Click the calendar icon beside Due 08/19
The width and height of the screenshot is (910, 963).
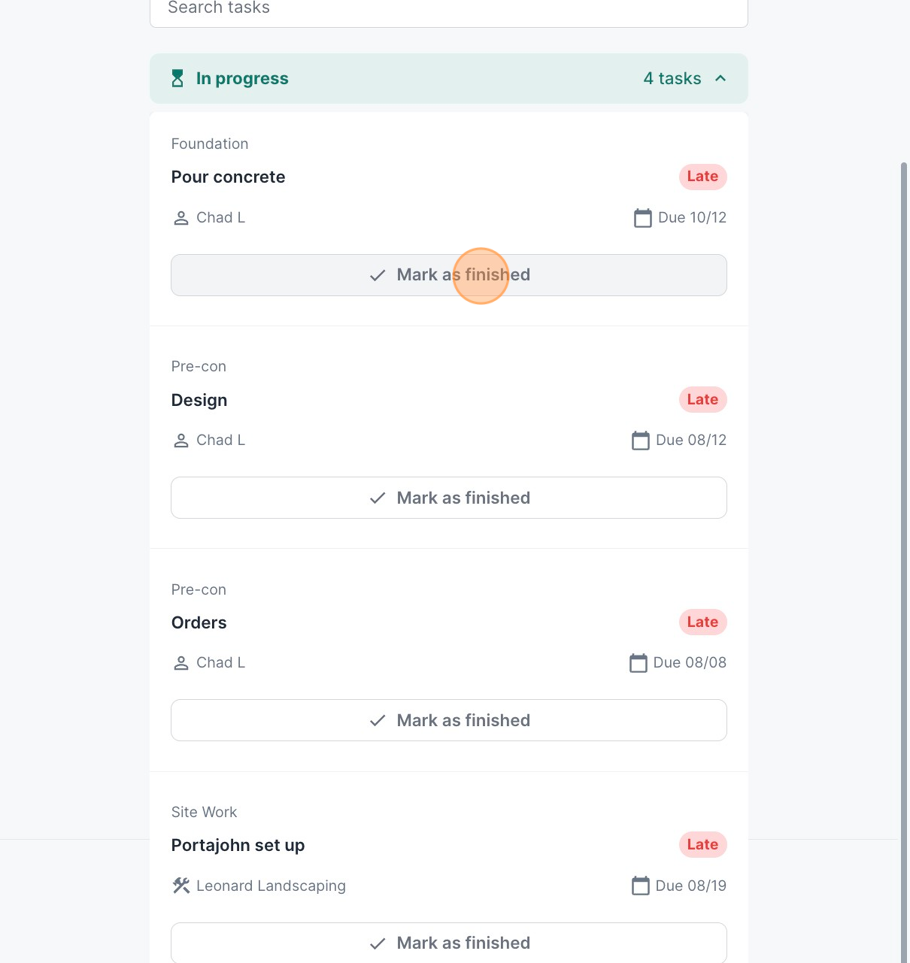coord(640,886)
